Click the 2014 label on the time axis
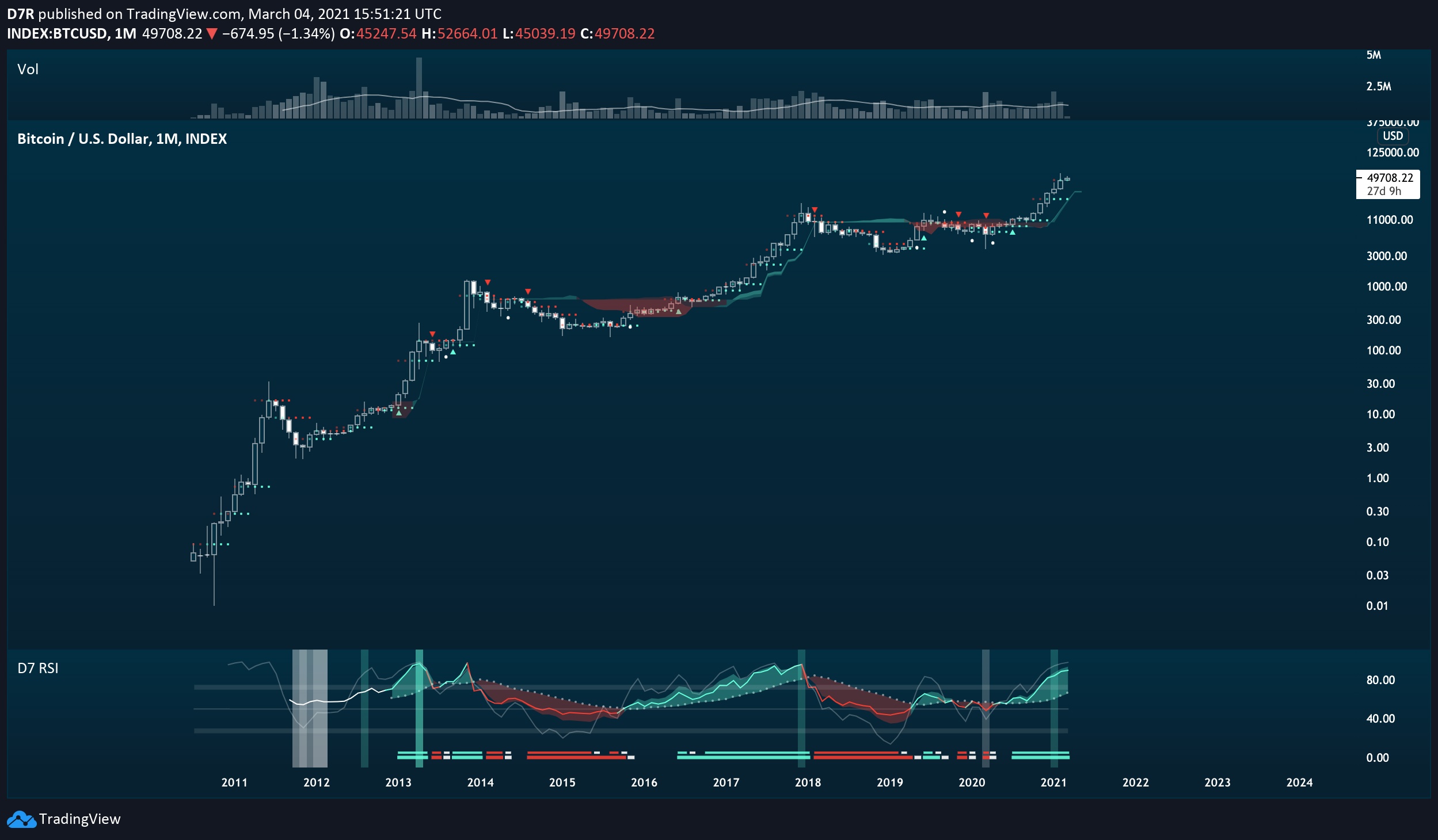This screenshot has height=840, width=1438. 481,782
